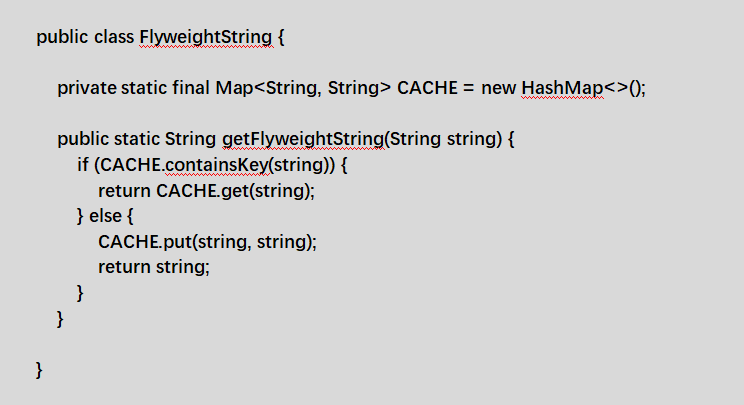Click the 'return string;' statement
The image size is (744, 405).
pos(154,267)
